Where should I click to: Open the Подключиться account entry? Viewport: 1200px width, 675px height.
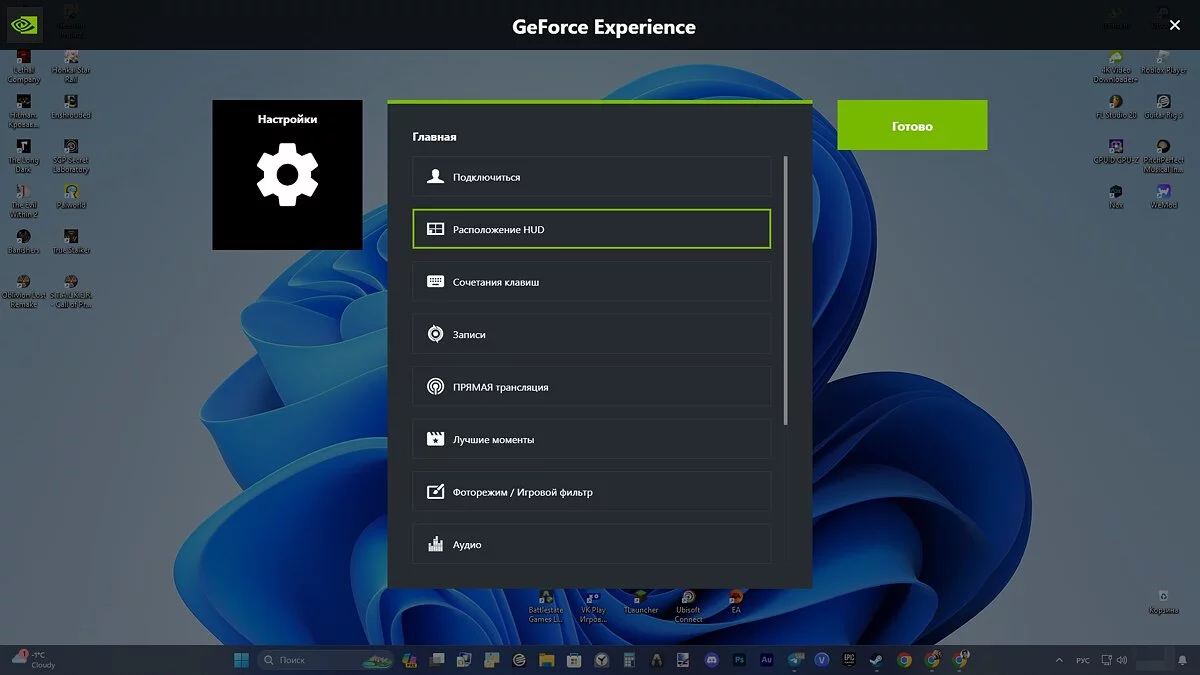tap(591, 177)
